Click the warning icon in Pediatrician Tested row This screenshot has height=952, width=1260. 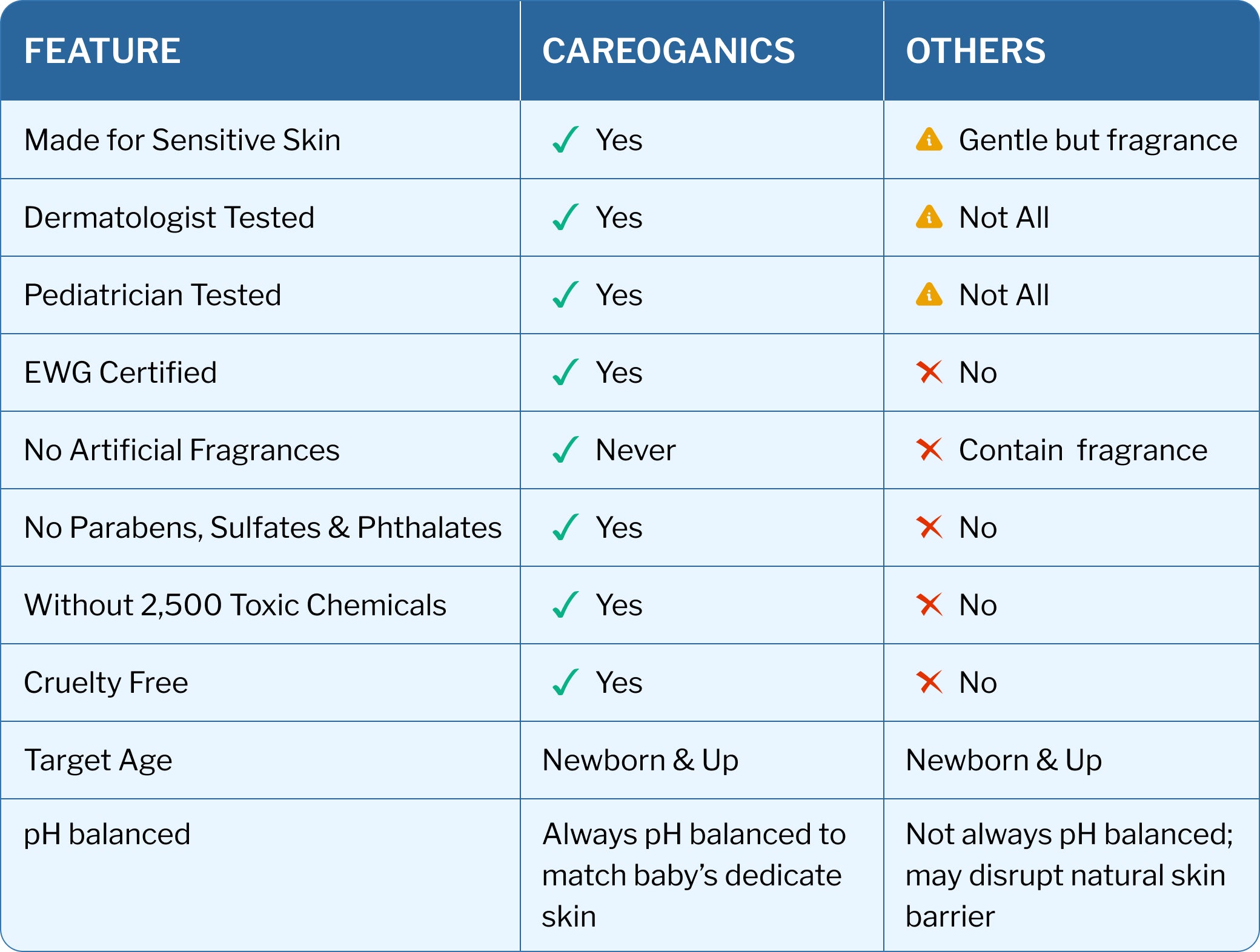(929, 295)
